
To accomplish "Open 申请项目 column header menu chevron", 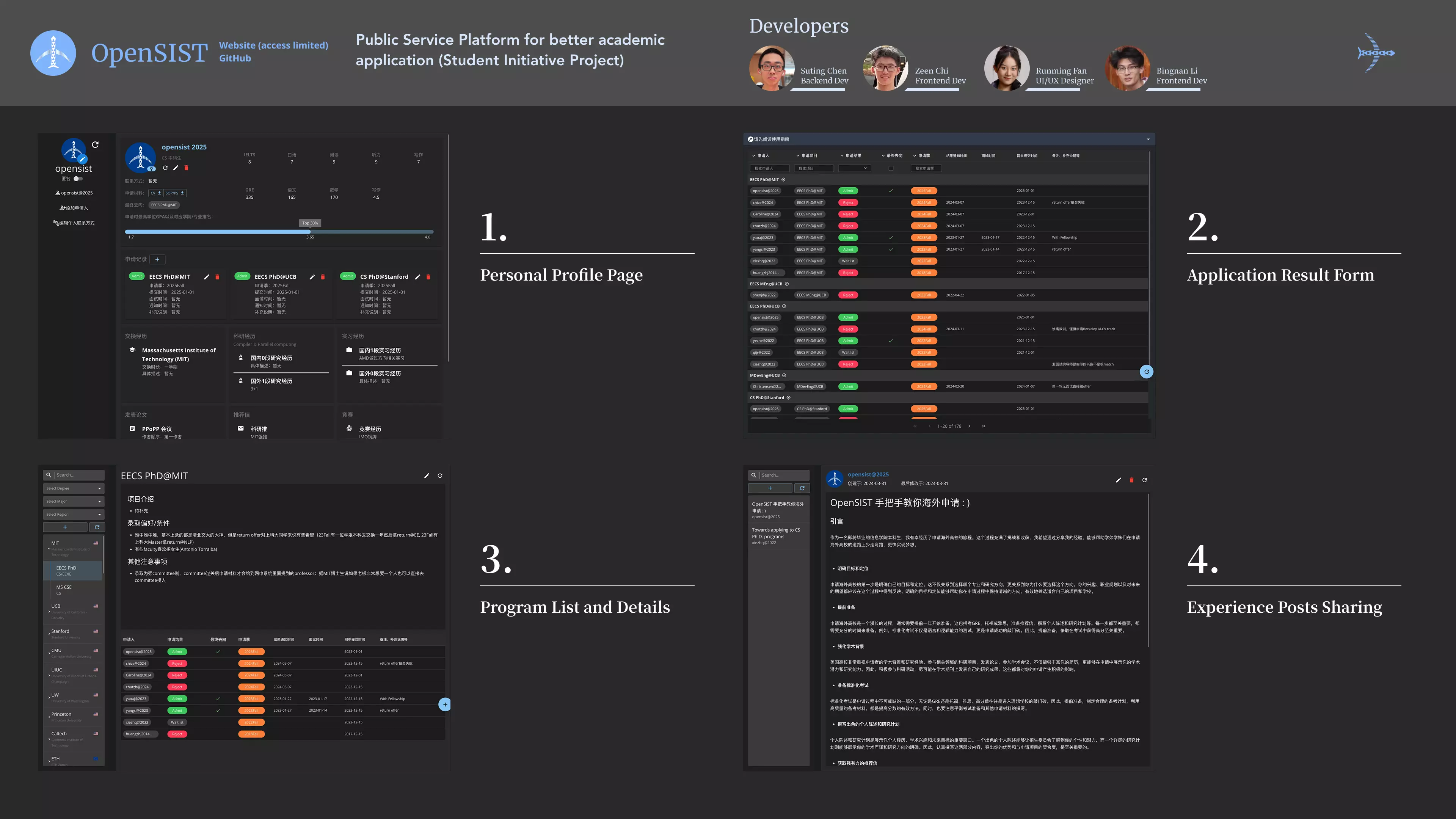I will point(797,155).
